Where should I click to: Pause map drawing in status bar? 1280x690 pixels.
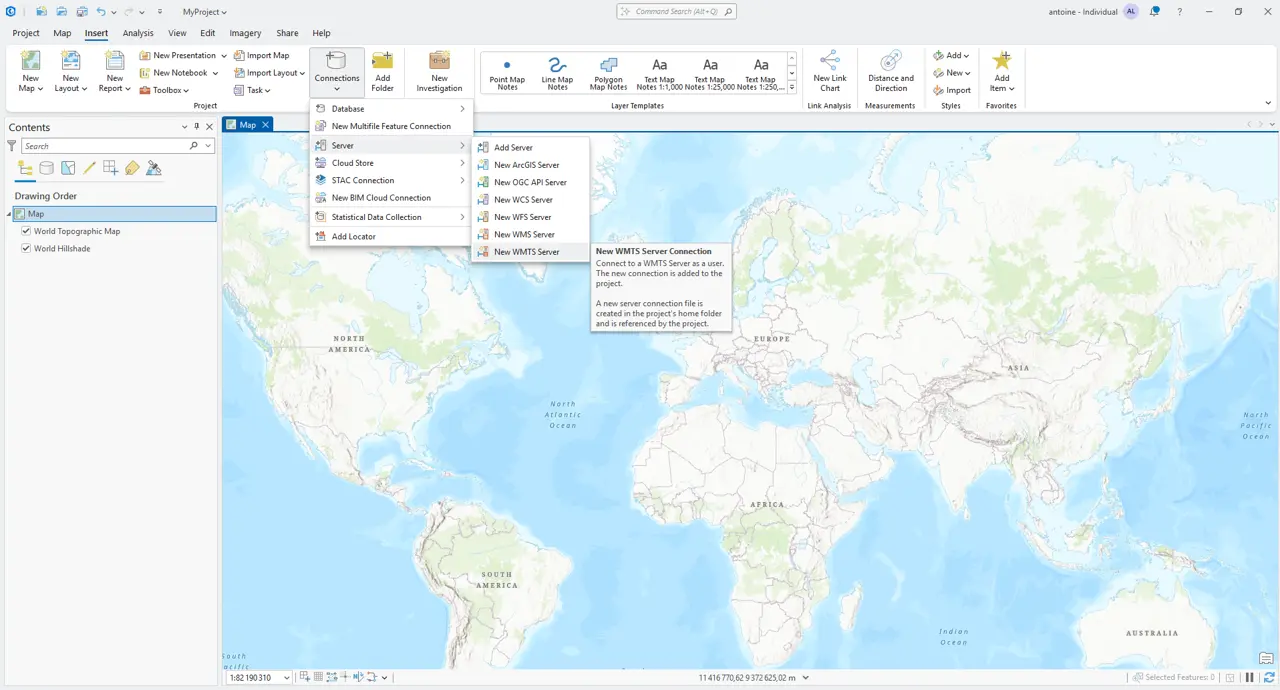(x=1249, y=677)
